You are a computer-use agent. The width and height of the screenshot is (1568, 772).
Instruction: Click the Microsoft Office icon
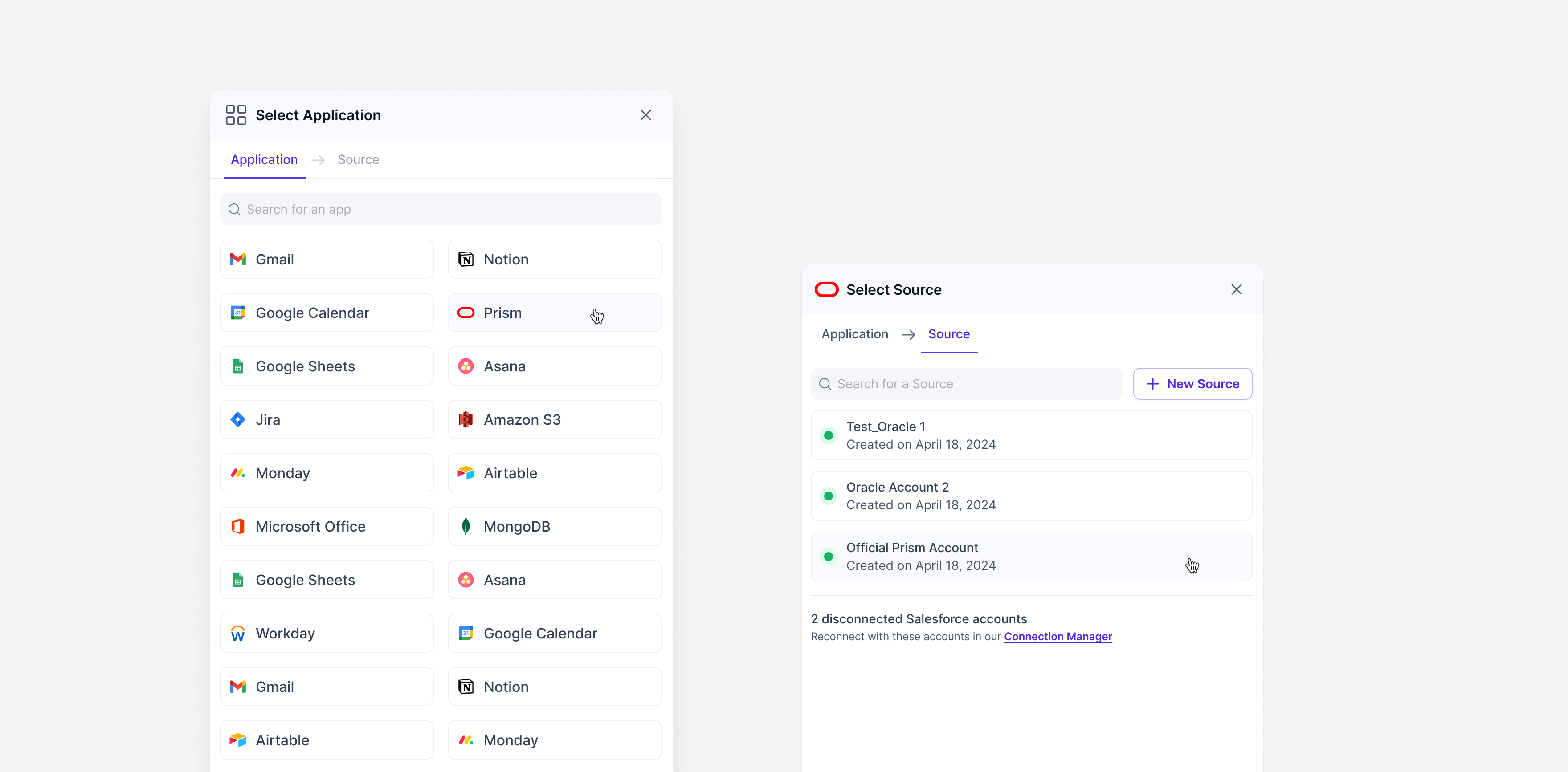[237, 526]
